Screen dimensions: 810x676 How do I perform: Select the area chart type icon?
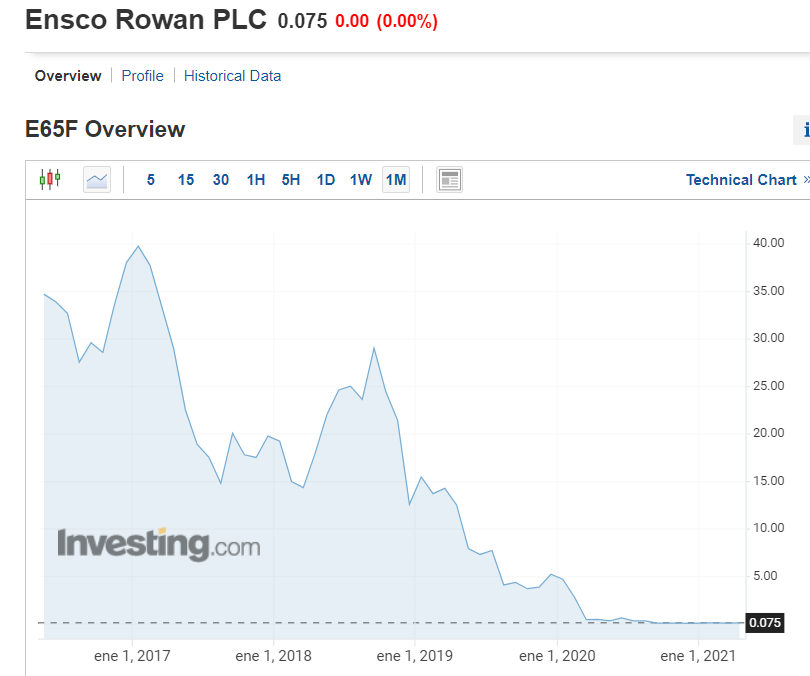click(x=97, y=180)
